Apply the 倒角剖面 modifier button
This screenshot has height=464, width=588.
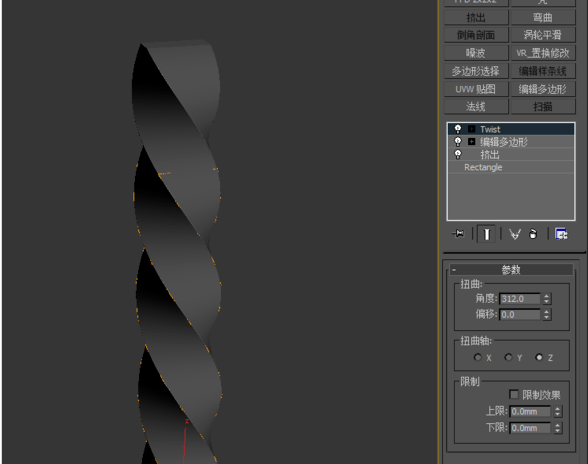pos(476,35)
